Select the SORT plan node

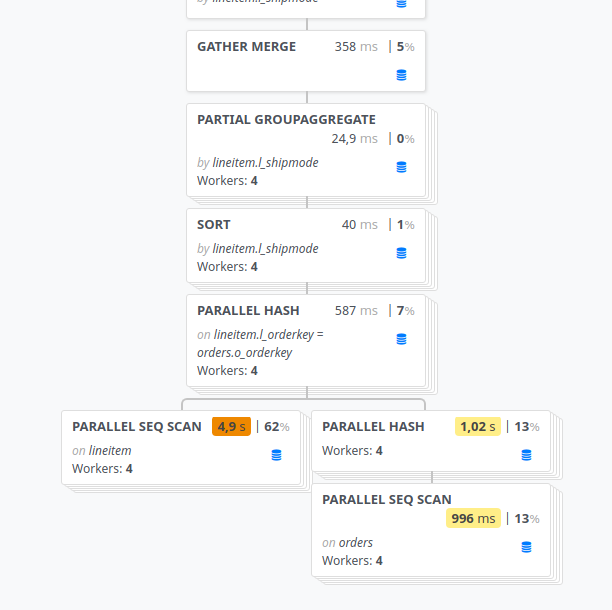click(x=306, y=245)
